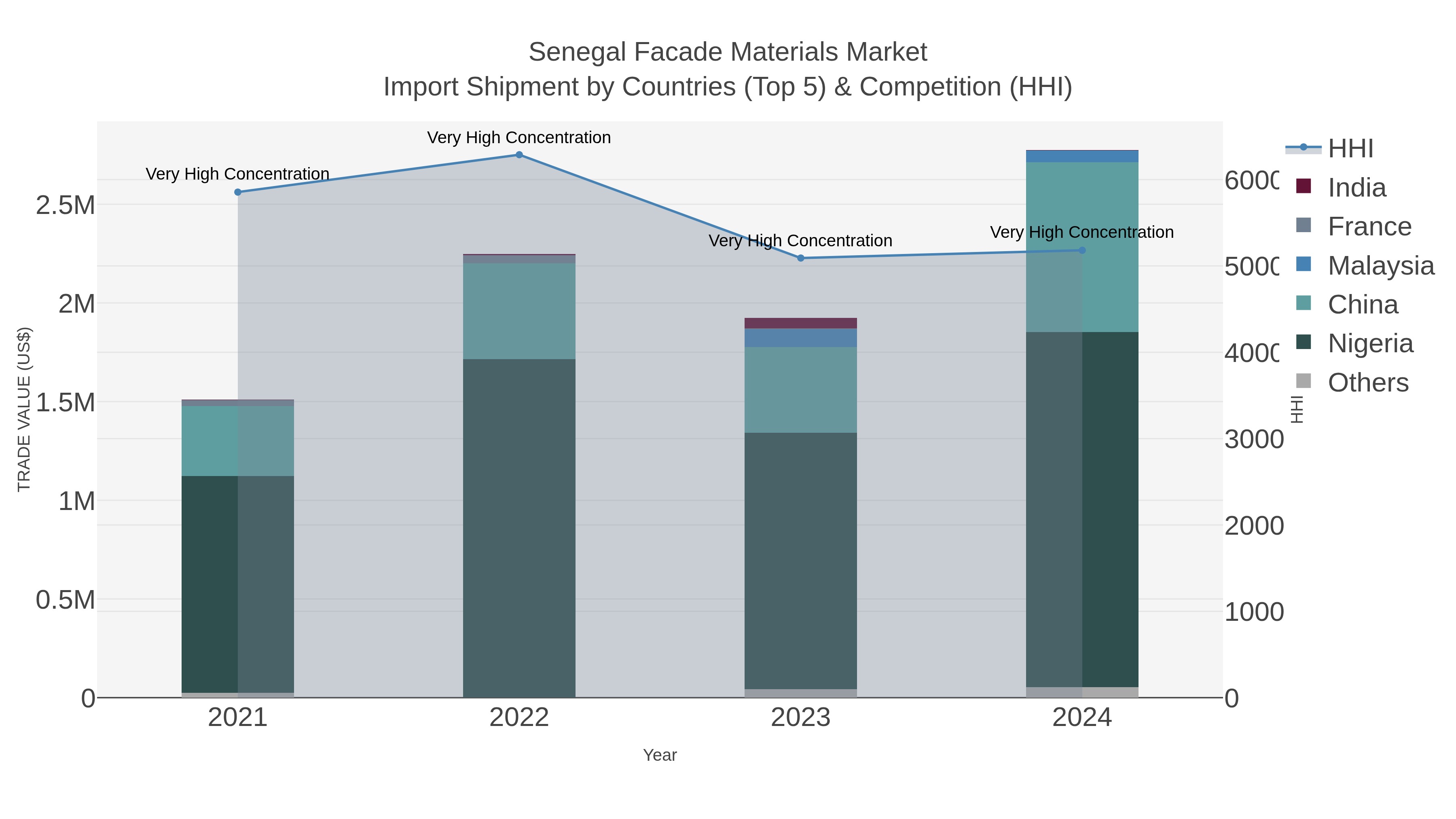Click the Year axis title
The height and width of the screenshot is (819, 1456).
coord(660,755)
